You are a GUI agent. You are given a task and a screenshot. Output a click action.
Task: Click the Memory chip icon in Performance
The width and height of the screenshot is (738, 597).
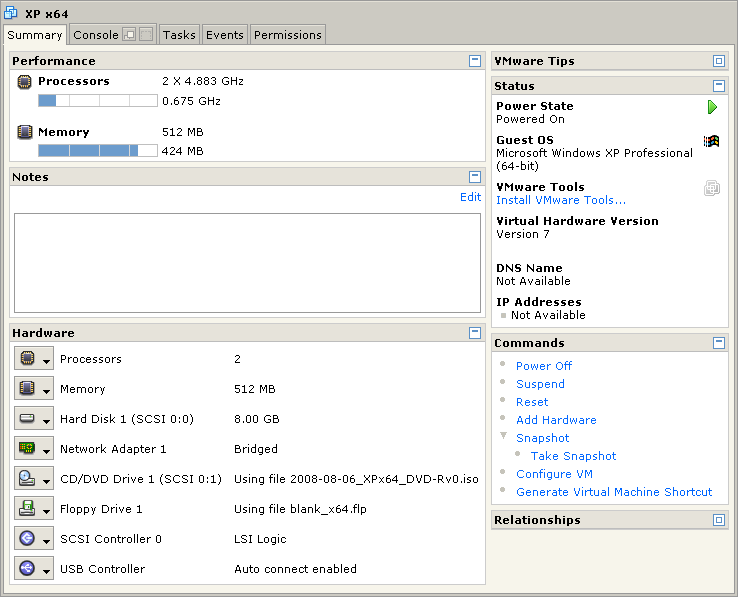coord(24,132)
